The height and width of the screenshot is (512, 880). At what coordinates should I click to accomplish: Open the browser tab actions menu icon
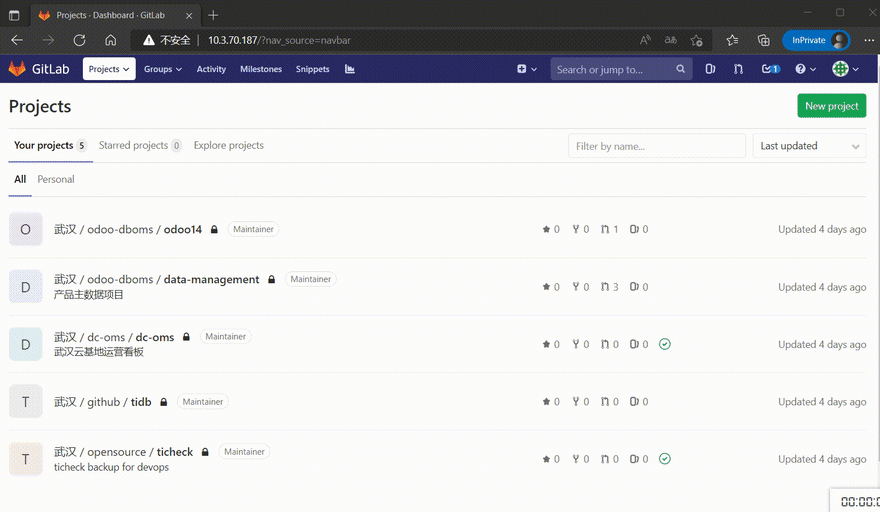(14, 15)
